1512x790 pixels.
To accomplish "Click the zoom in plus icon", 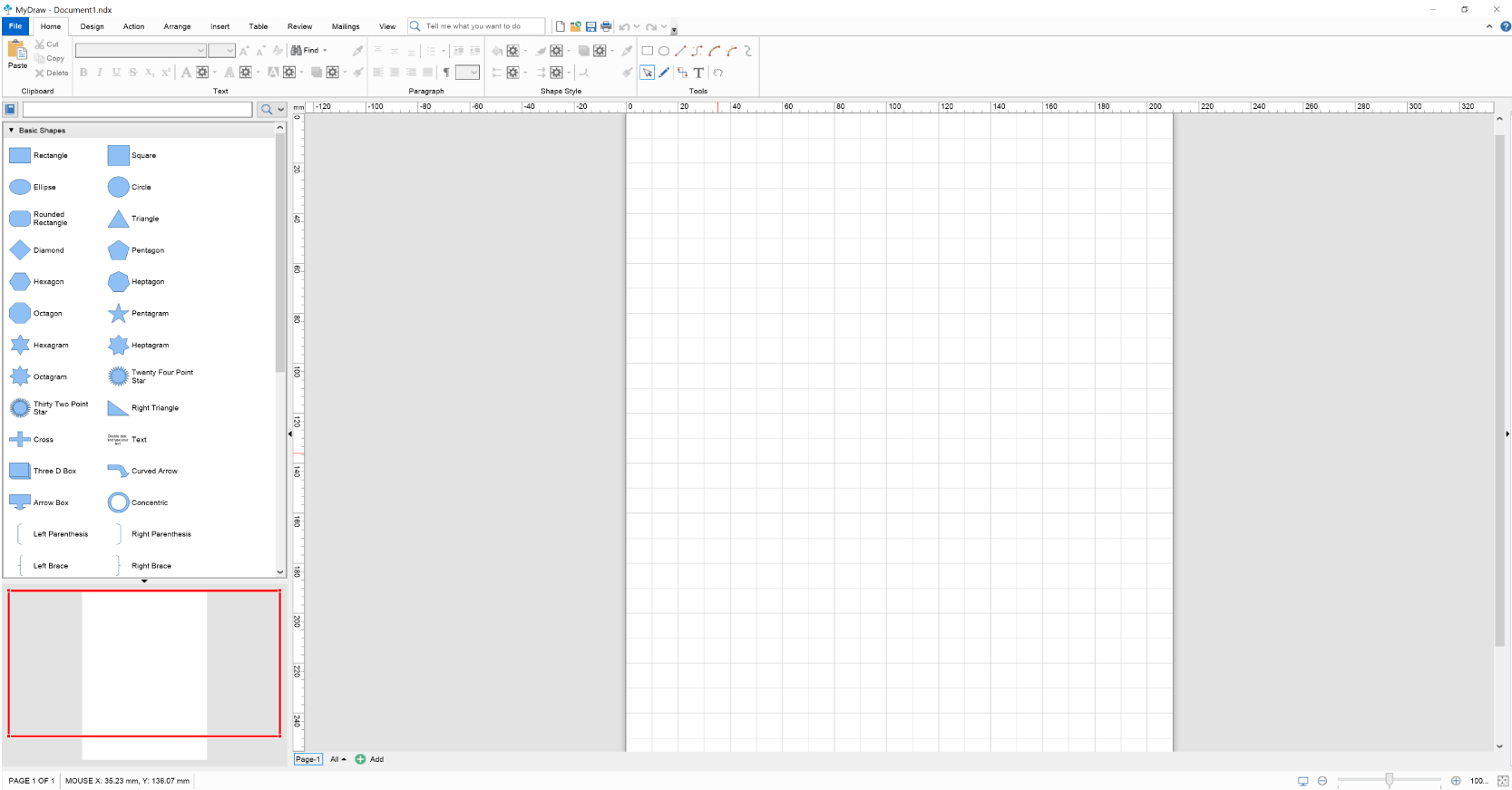I will tap(1456, 781).
